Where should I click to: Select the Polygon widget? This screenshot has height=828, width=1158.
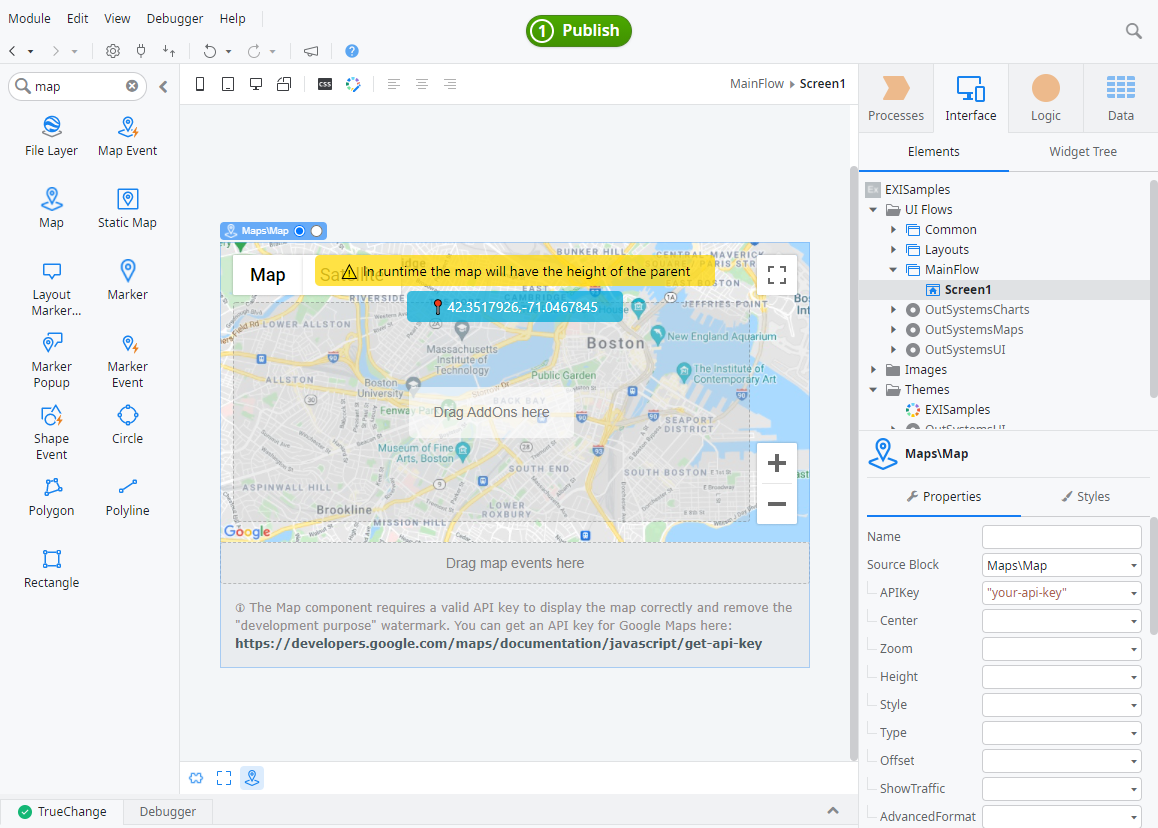(x=51, y=497)
